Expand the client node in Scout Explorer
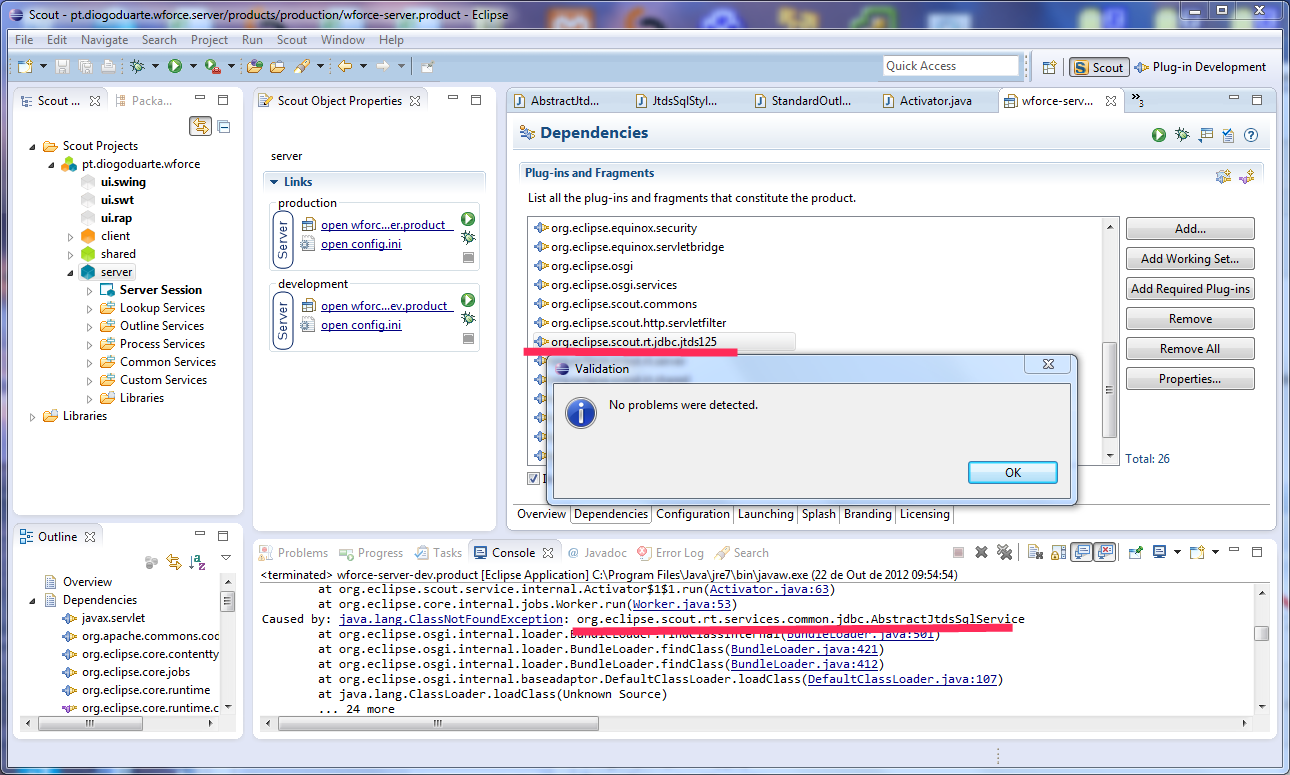 click(71, 236)
